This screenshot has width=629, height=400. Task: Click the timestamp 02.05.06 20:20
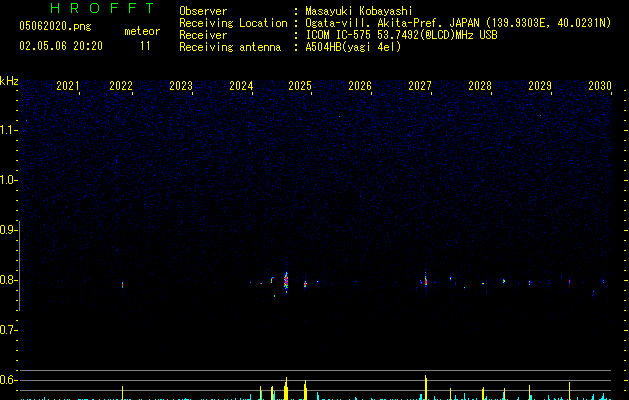(61, 46)
